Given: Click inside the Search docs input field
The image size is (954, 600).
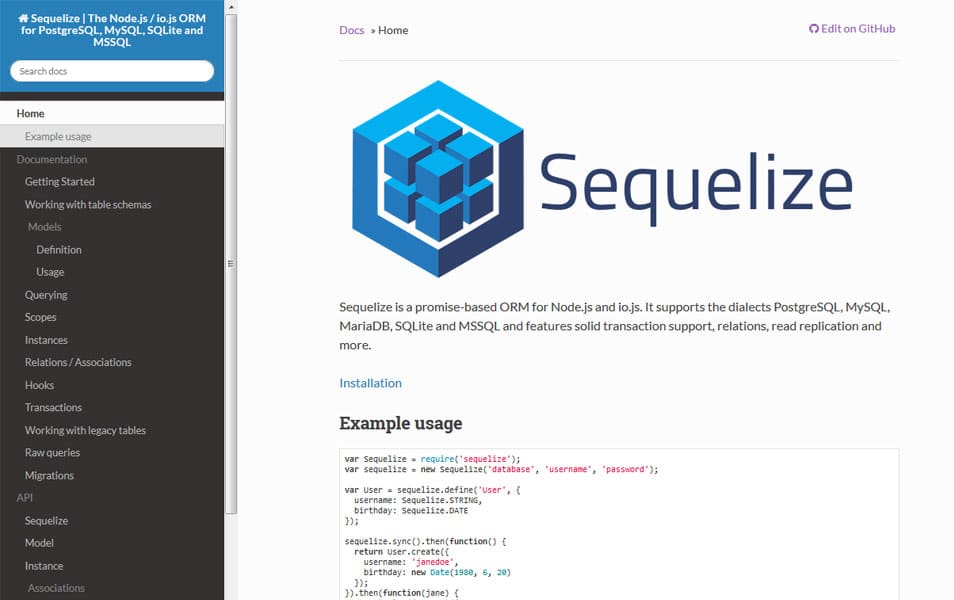Looking at the screenshot, I should (110, 70).
